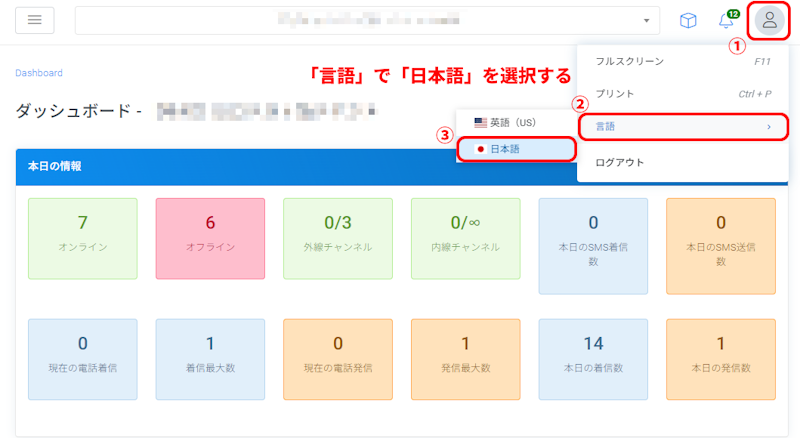Click the 3D cube icon in header
The image size is (800, 438).
click(688, 21)
